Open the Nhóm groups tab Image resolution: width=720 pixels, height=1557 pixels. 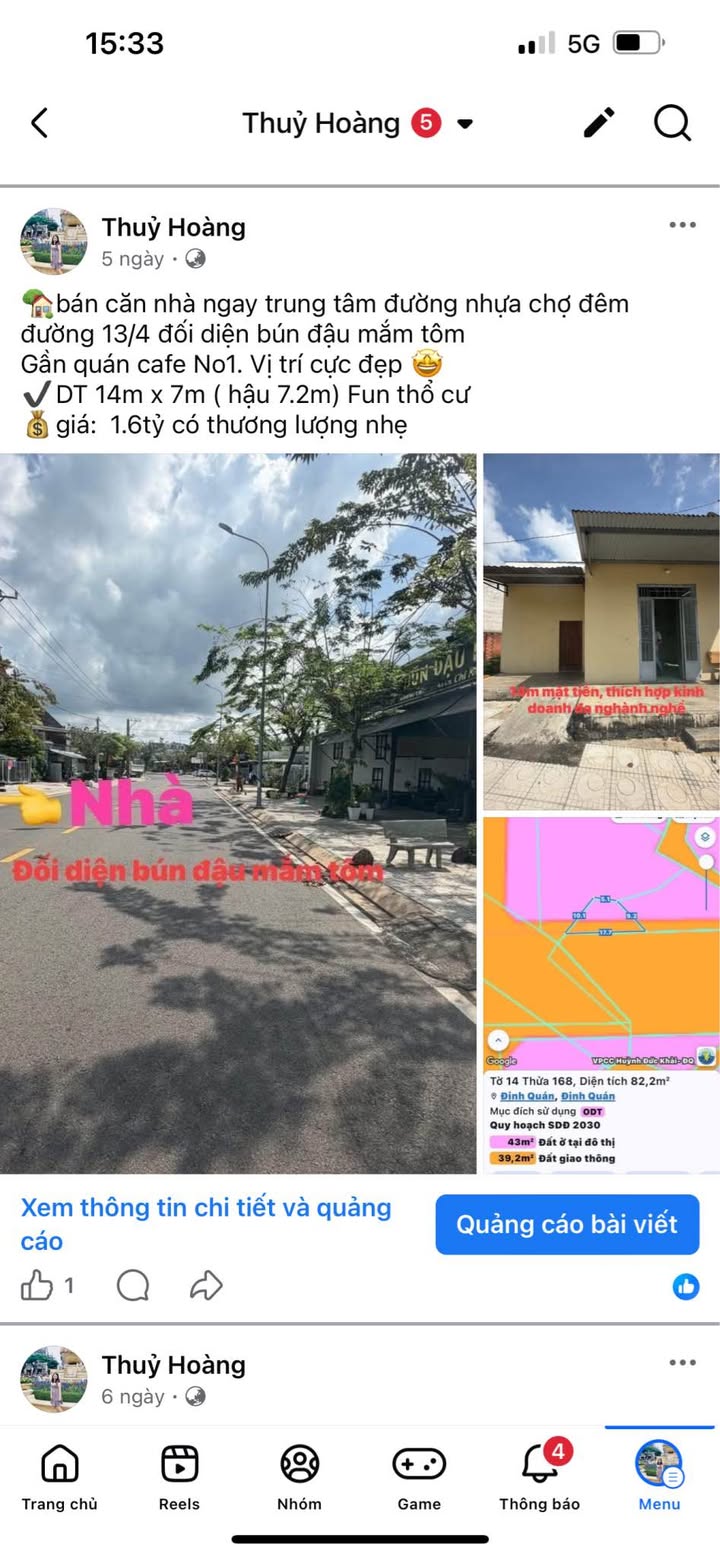tap(299, 1476)
